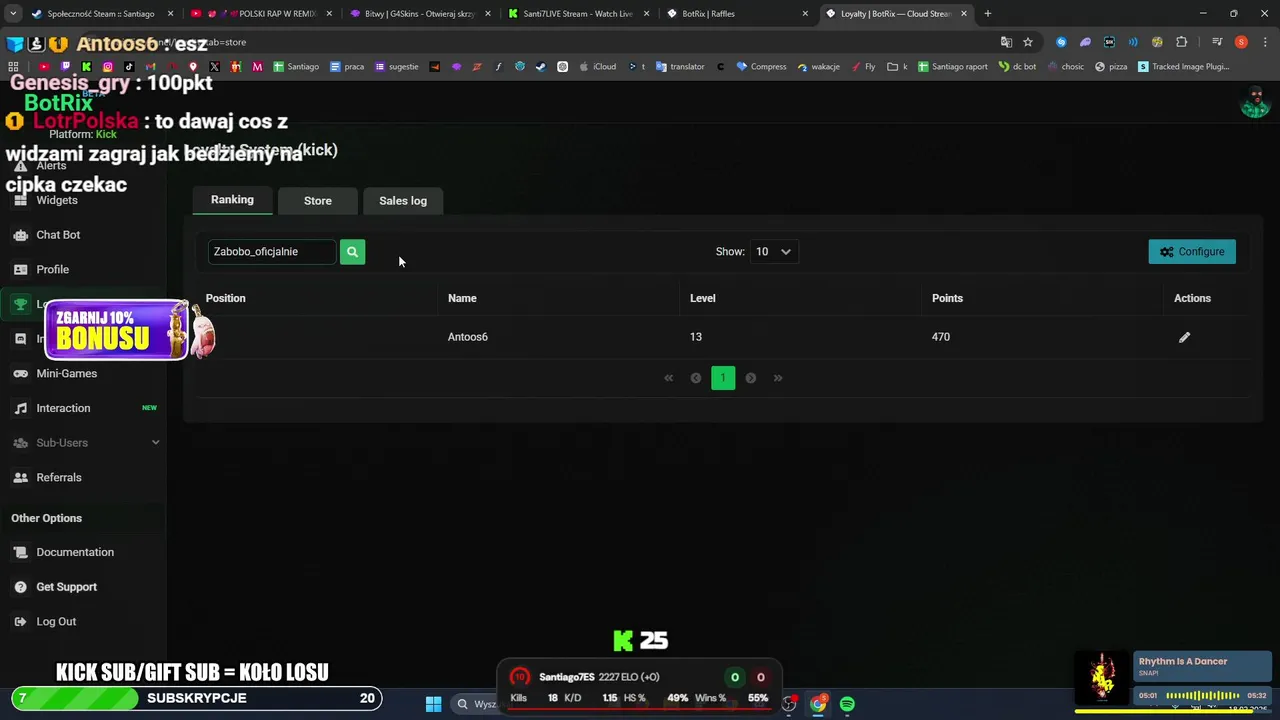Screen dimensions: 1280x720
Task: Open a new browser tab with plus
Action: coord(987,14)
